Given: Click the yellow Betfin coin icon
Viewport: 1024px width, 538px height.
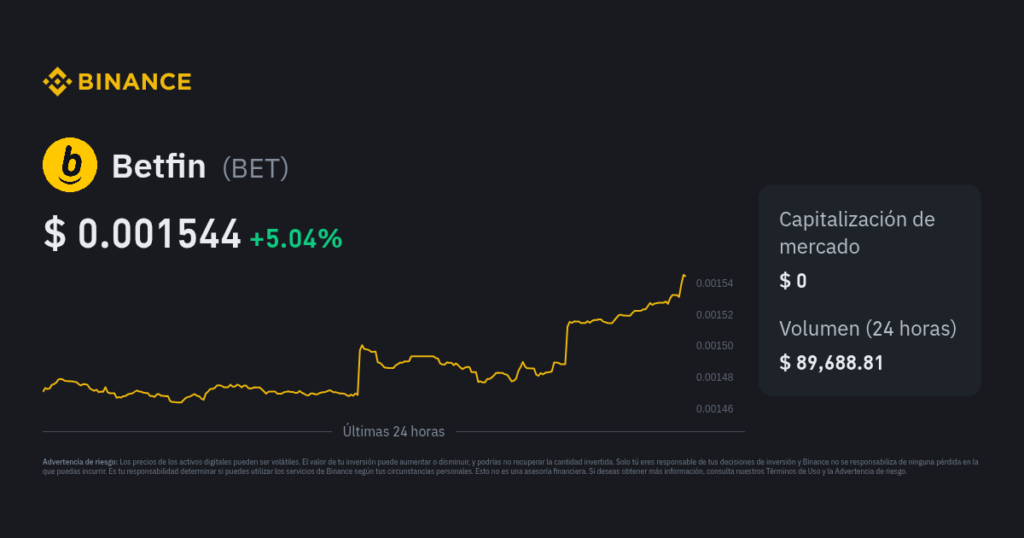Looking at the screenshot, I should point(69,165).
